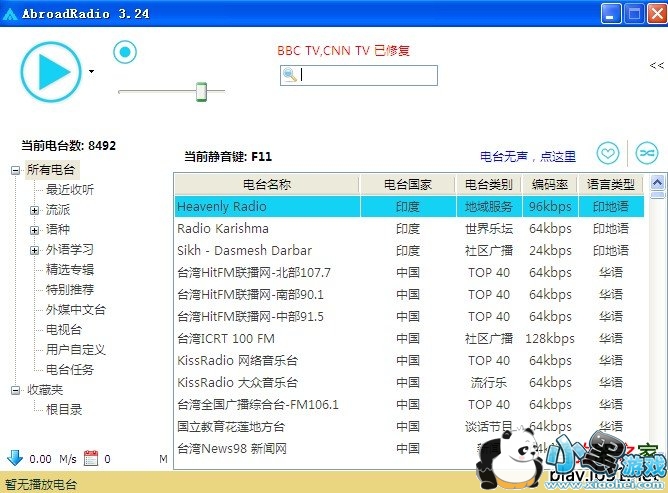Expand the 流派 tree node
668x493 pixels.
35,210
